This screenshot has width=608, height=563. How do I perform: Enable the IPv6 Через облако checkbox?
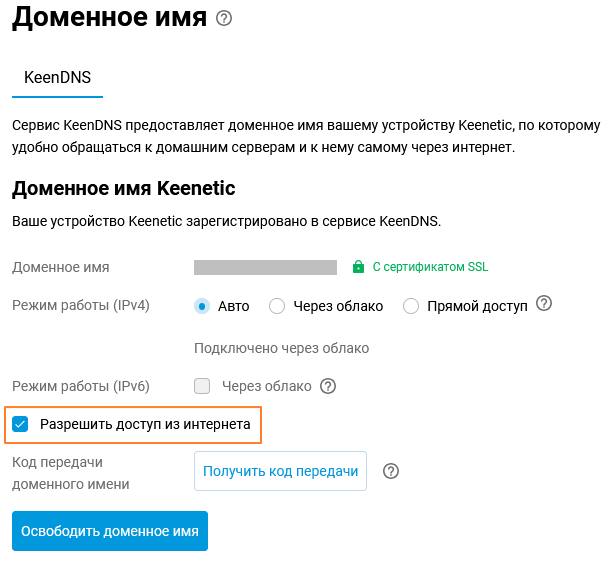point(202,386)
